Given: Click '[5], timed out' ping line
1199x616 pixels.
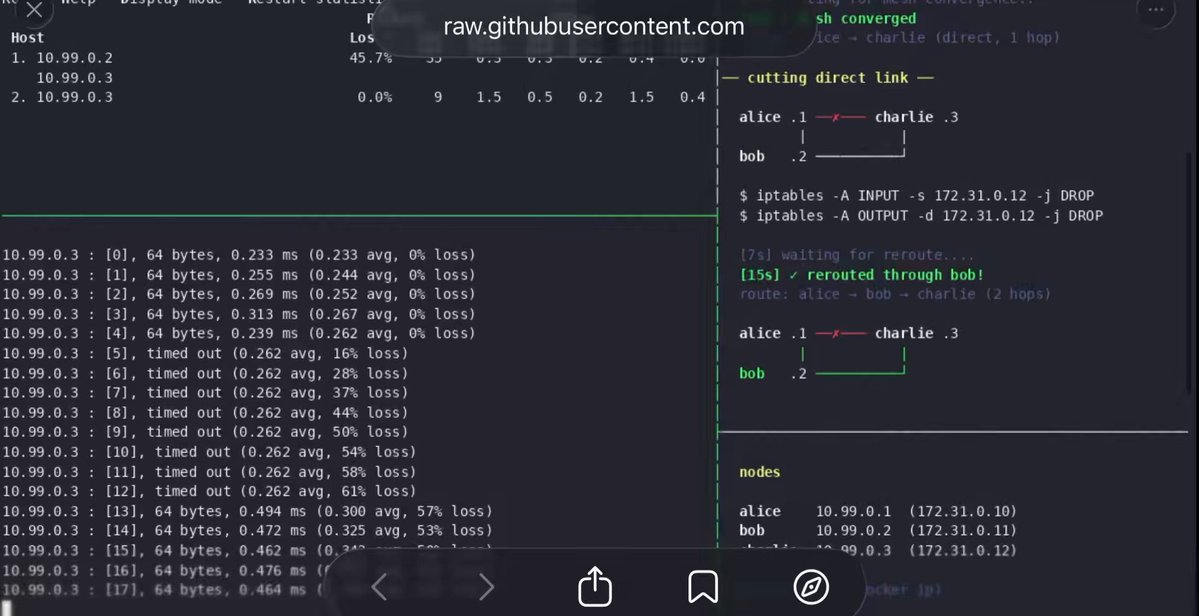Looking at the screenshot, I should point(205,353).
